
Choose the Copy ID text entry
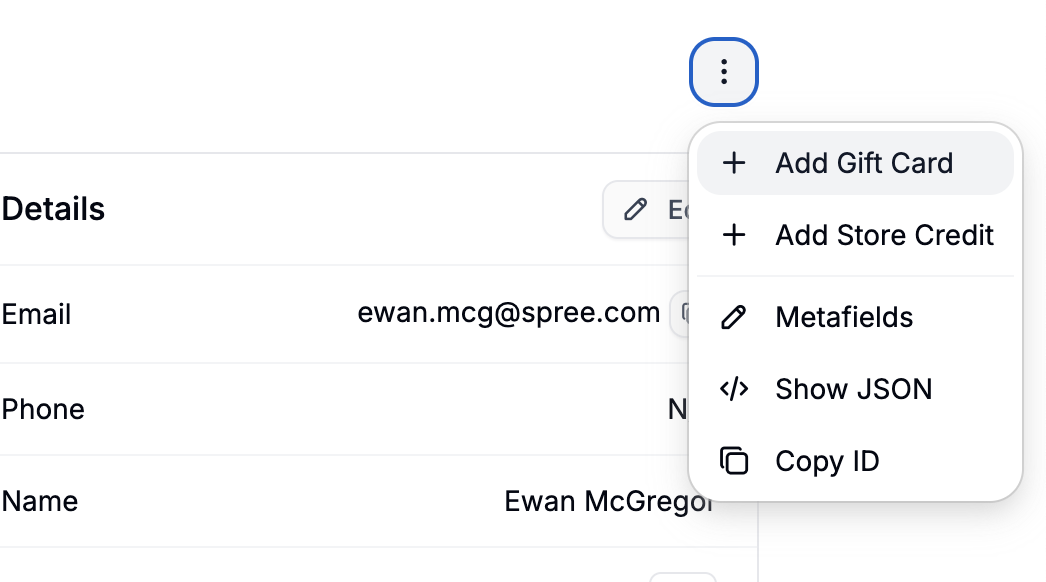(x=827, y=461)
